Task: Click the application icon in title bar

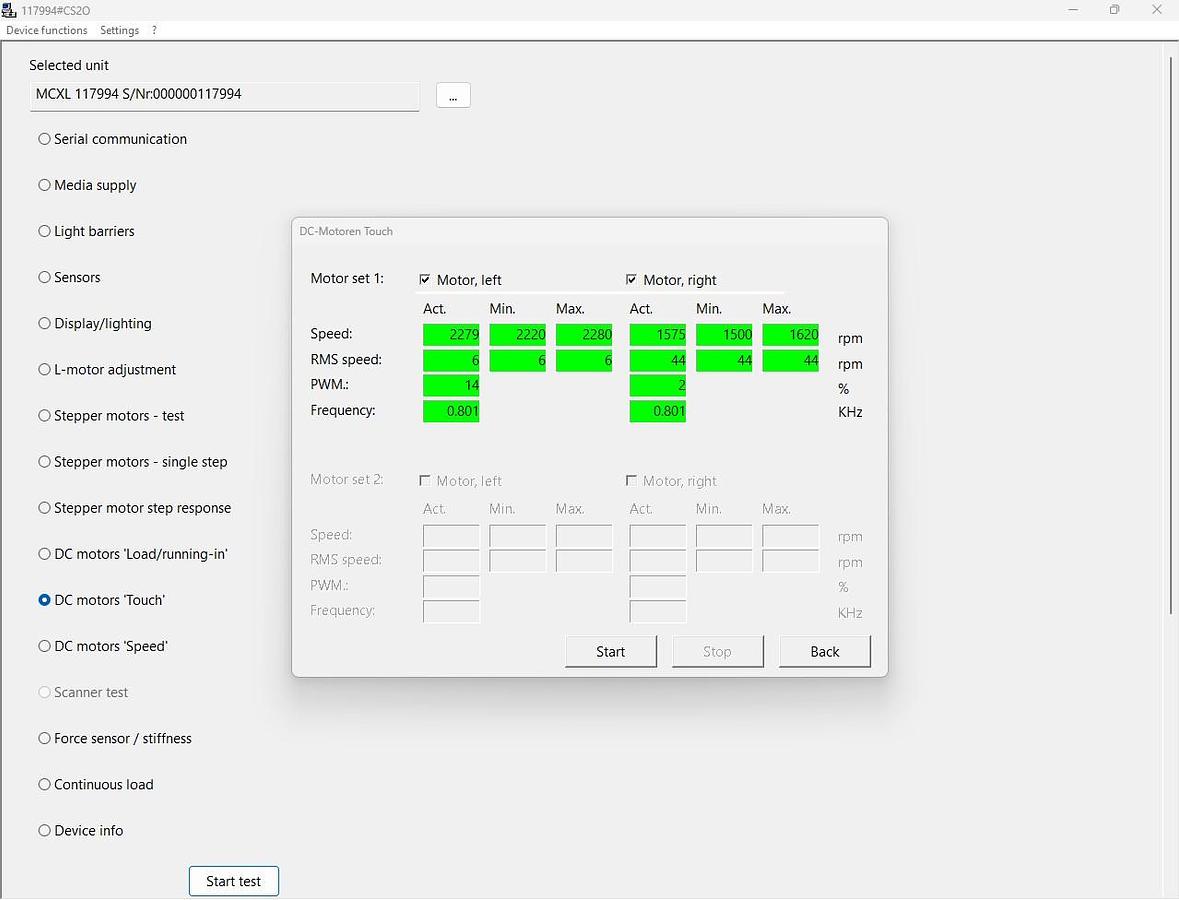Action: (9, 10)
